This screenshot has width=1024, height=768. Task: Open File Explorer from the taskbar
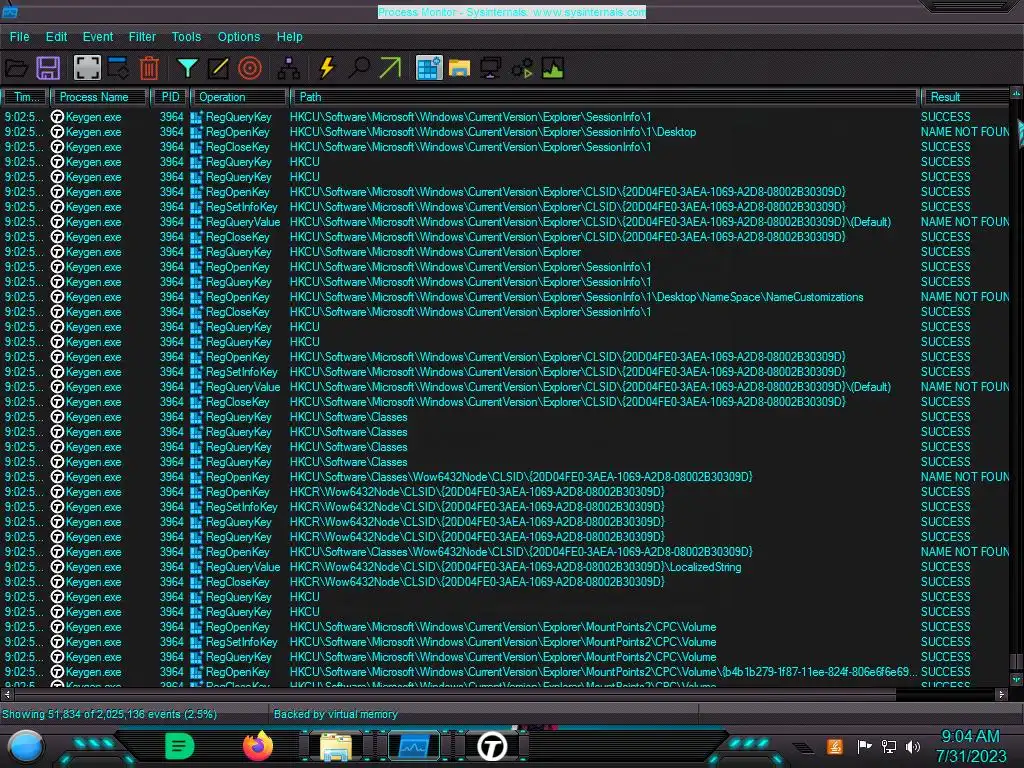[x=336, y=746]
